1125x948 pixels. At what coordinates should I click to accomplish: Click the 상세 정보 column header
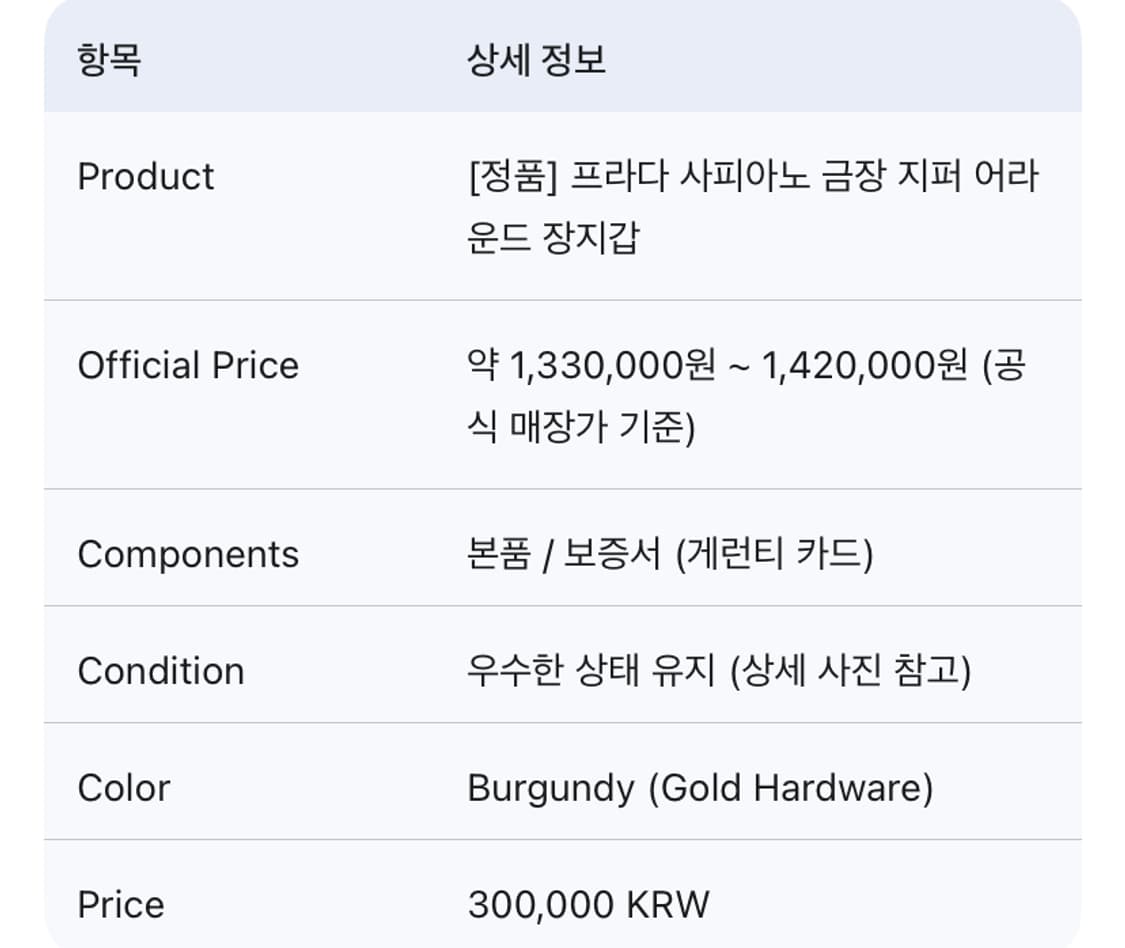[x=536, y=60]
